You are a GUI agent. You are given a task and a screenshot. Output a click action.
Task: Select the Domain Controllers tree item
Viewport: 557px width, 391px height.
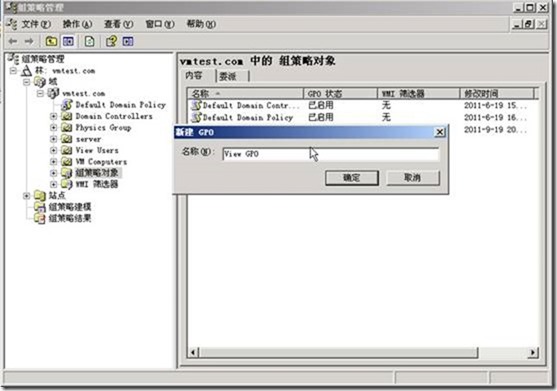coord(114,116)
